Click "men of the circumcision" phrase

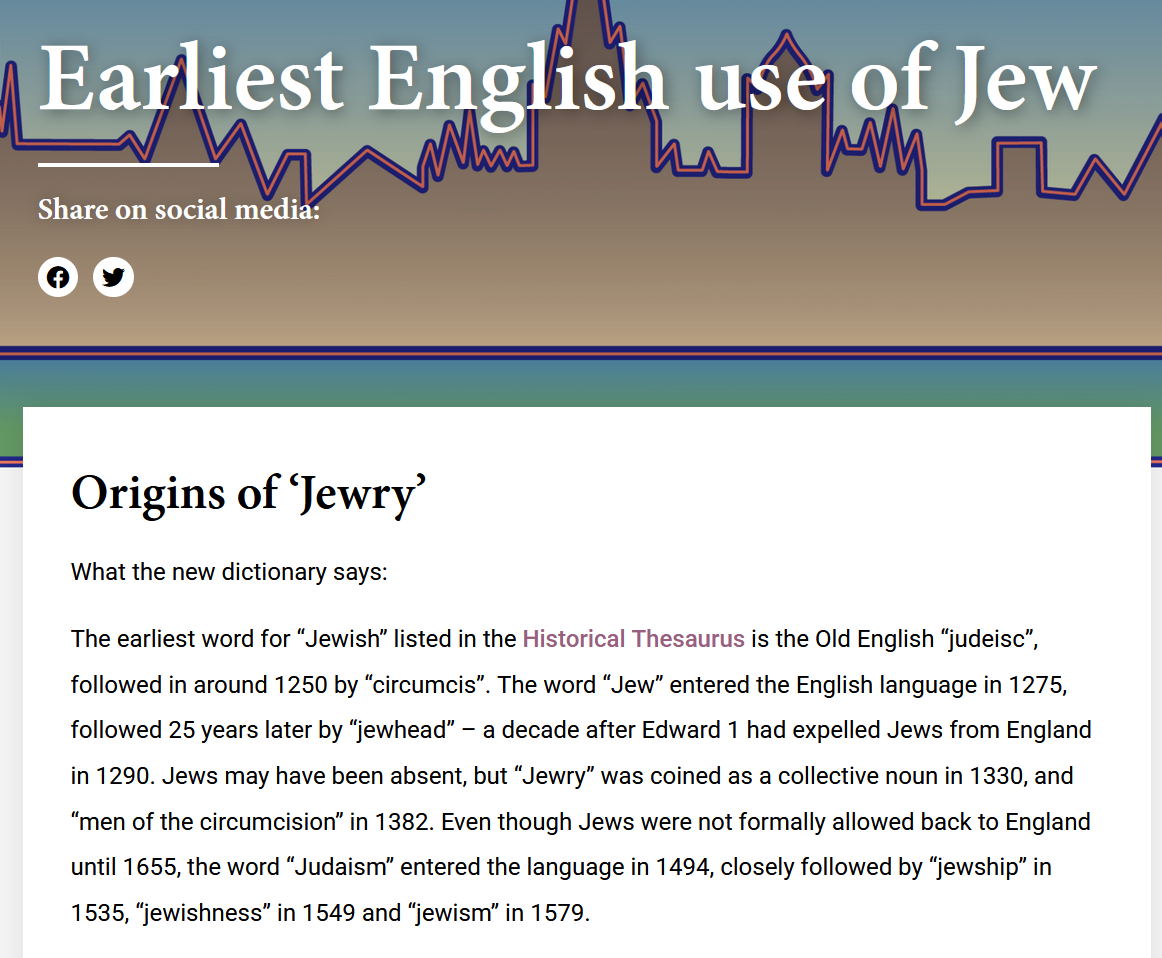[x=207, y=822]
